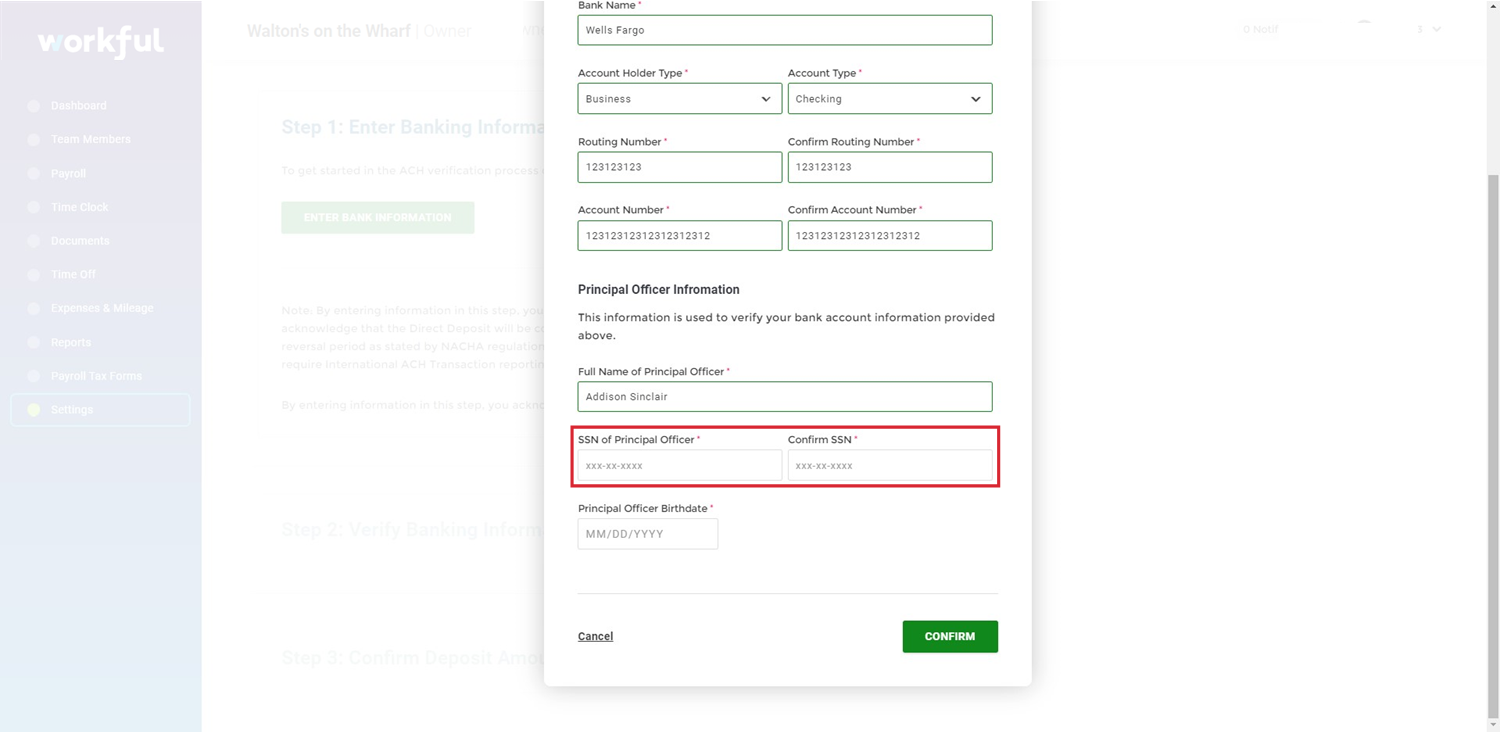Open Time Clock in the sidebar
Screen dimensions: 1500x732
tap(80, 207)
